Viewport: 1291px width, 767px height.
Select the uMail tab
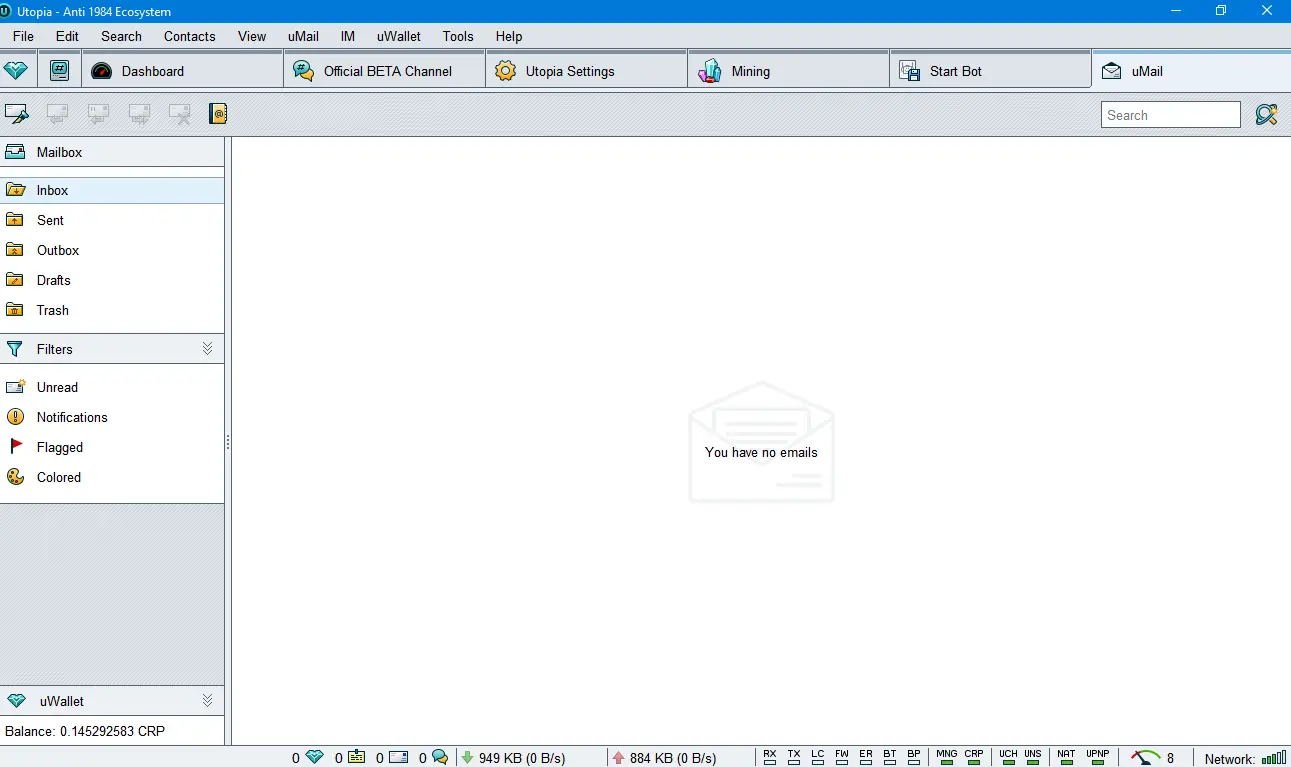[x=1191, y=71]
